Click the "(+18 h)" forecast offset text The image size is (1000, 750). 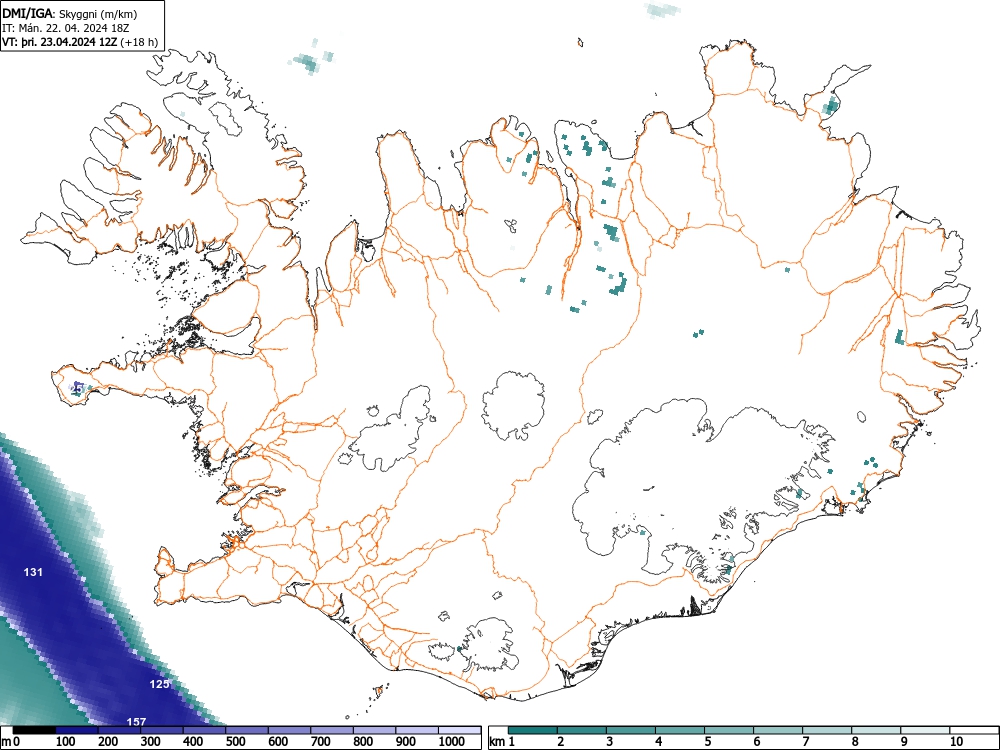point(138,43)
